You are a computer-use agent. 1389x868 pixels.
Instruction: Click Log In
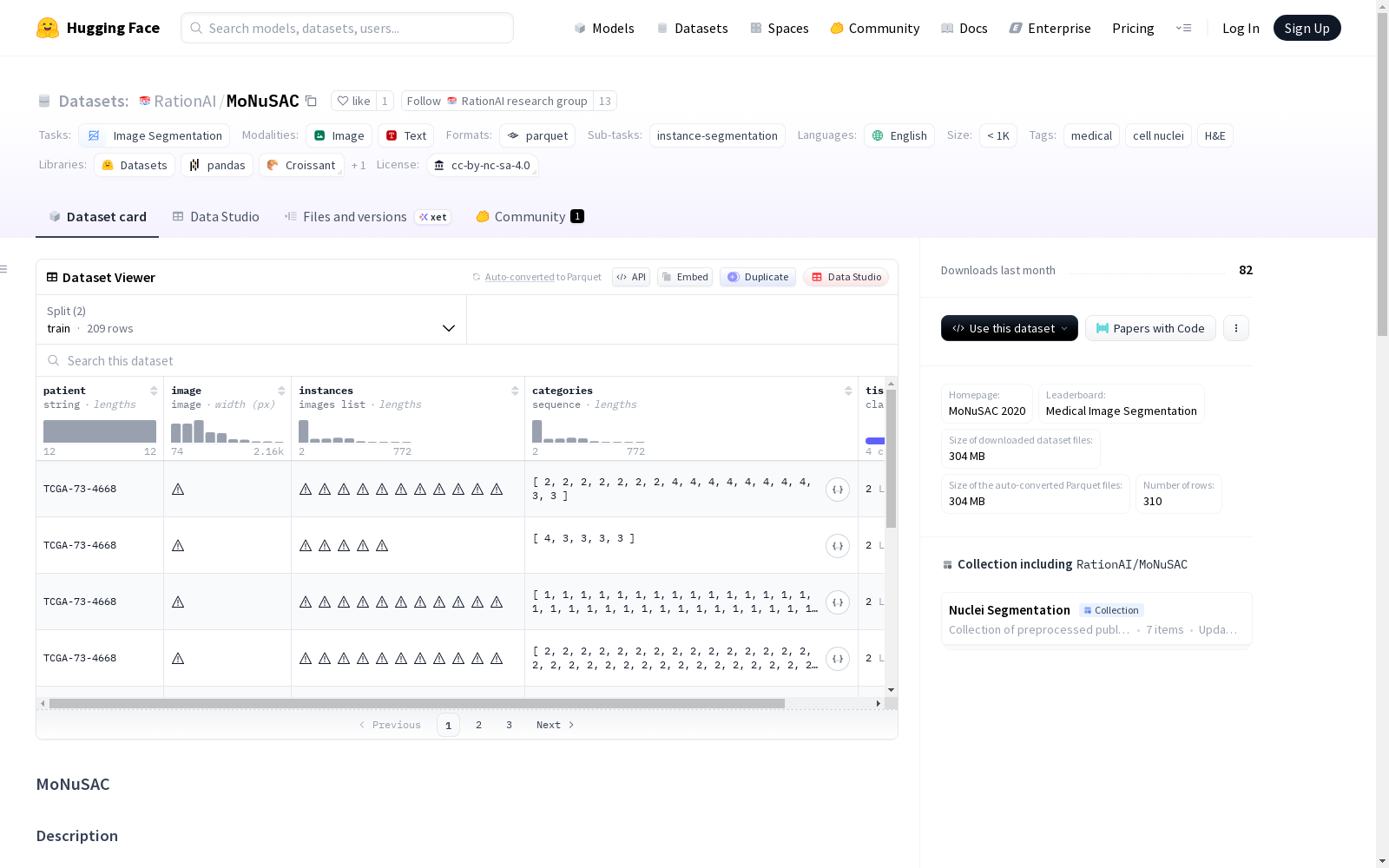pyautogui.click(x=1241, y=28)
